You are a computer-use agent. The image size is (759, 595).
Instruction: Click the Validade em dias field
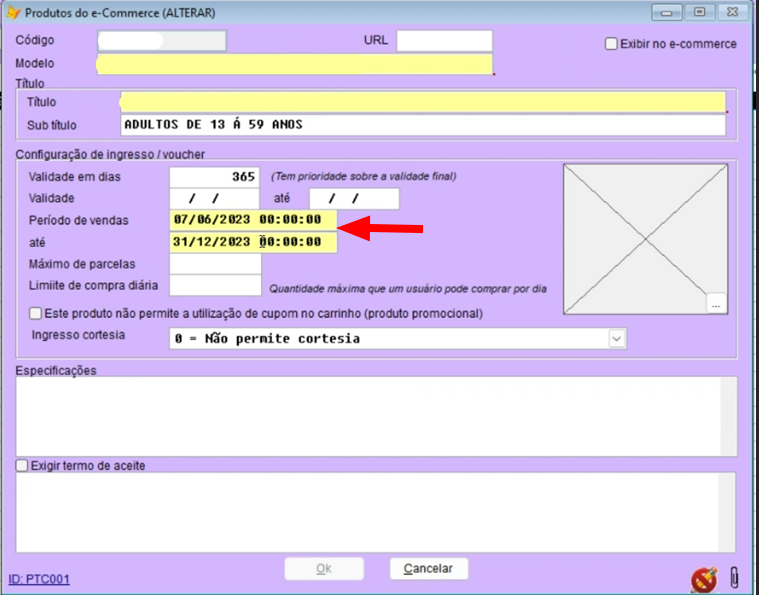pyautogui.click(x=214, y=177)
